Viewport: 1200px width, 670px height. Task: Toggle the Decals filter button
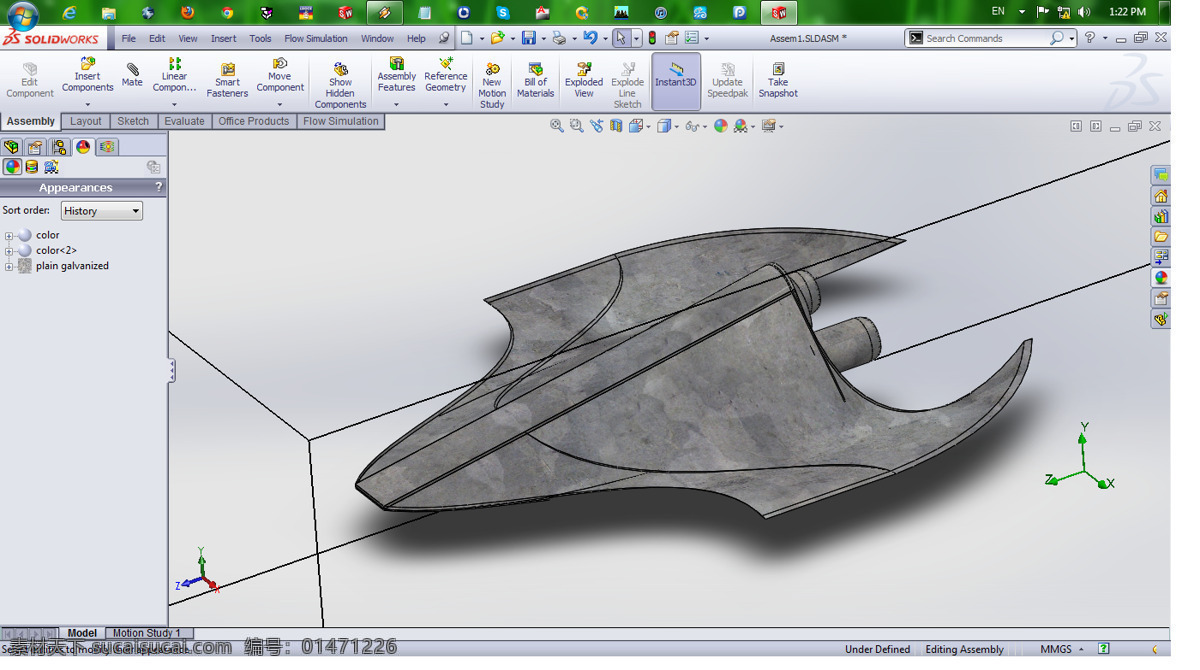(31, 167)
